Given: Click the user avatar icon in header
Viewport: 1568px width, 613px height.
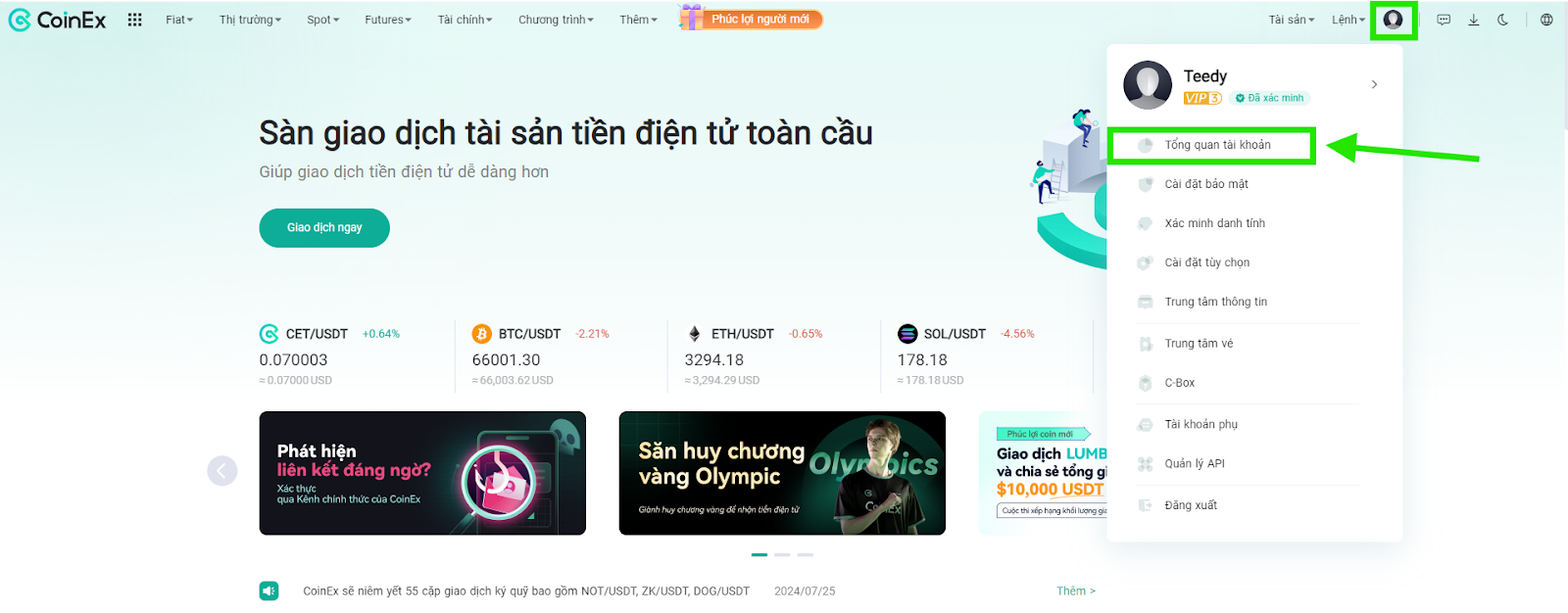Looking at the screenshot, I should [1393, 20].
